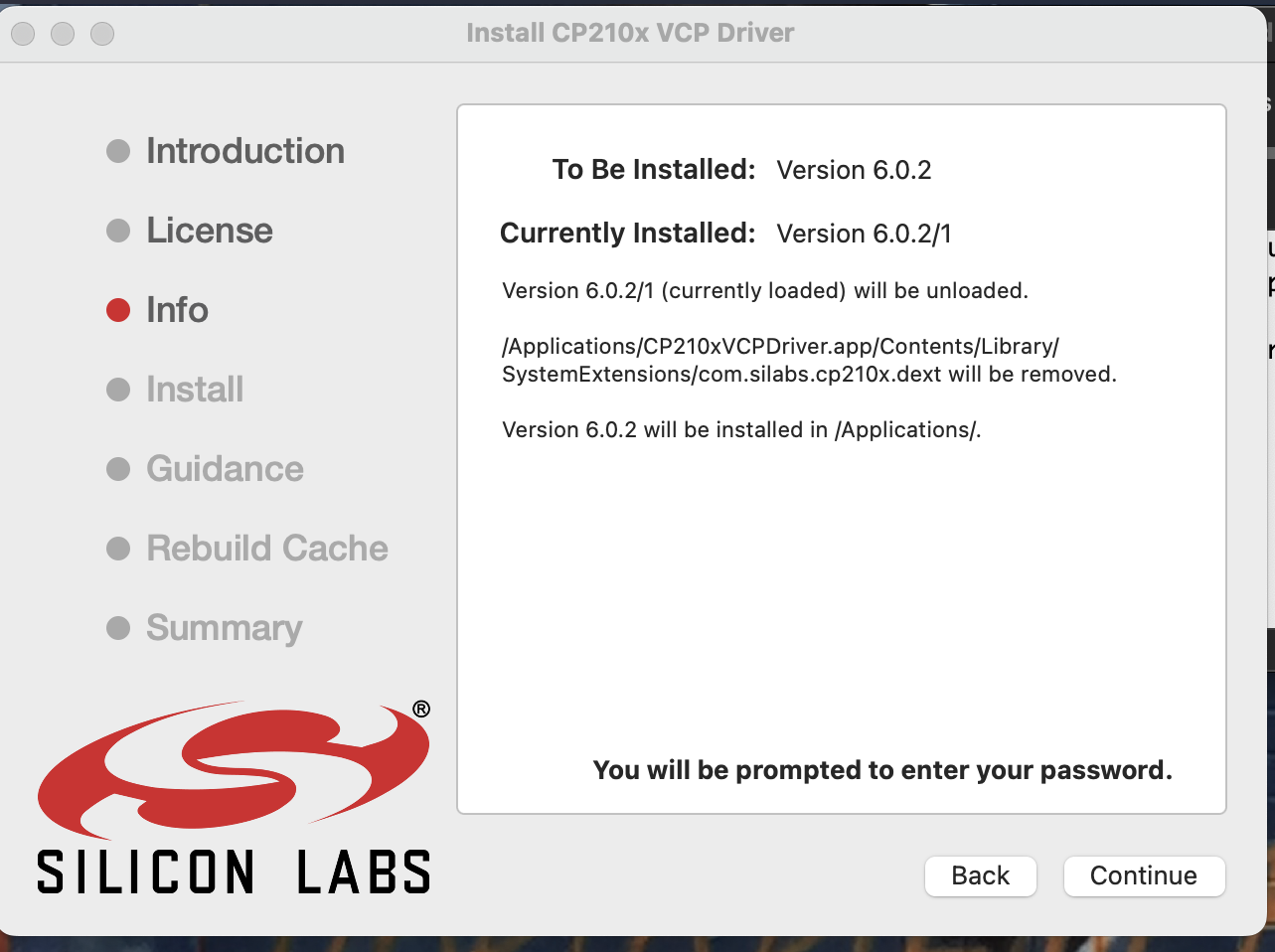
Task: Click the Currently Installed label
Action: tap(628, 234)
